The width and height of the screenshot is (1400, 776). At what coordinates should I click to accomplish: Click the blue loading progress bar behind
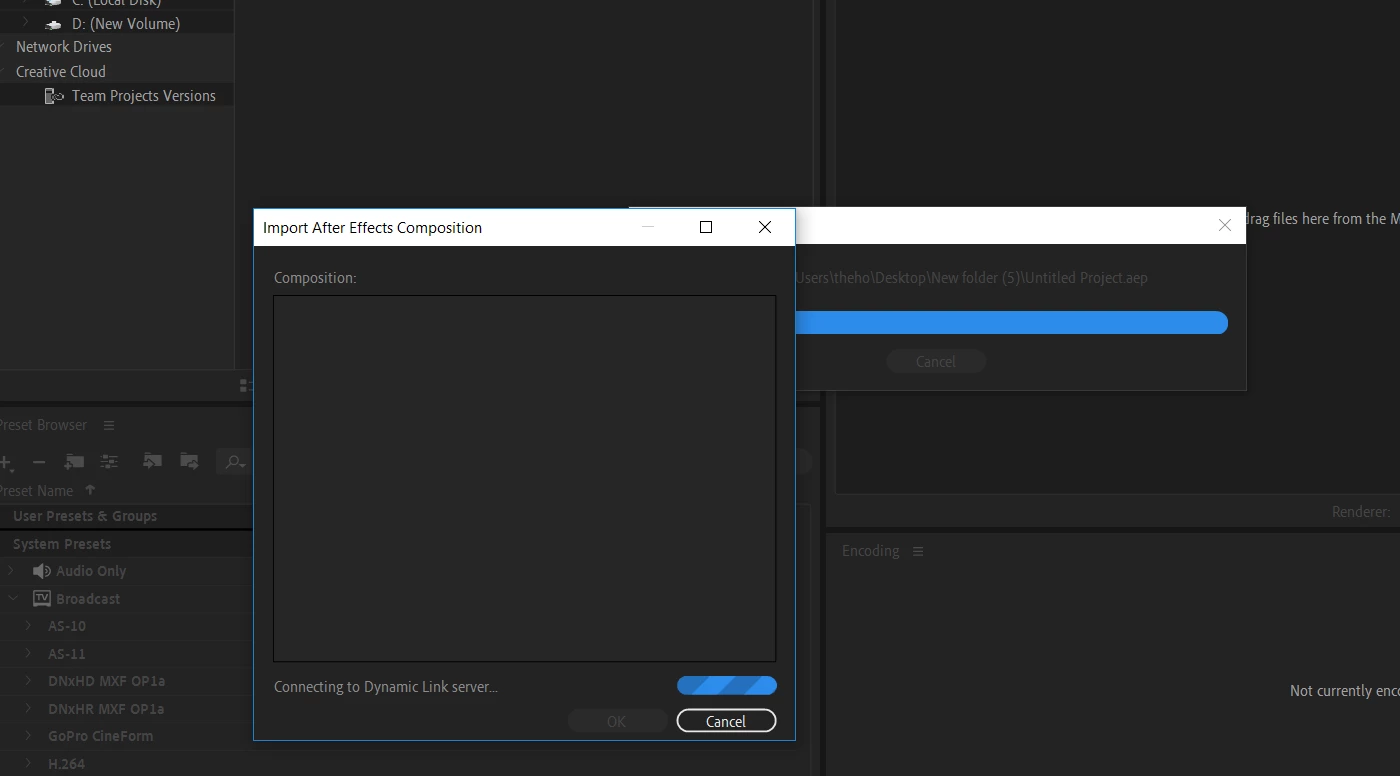point(1011,322)
